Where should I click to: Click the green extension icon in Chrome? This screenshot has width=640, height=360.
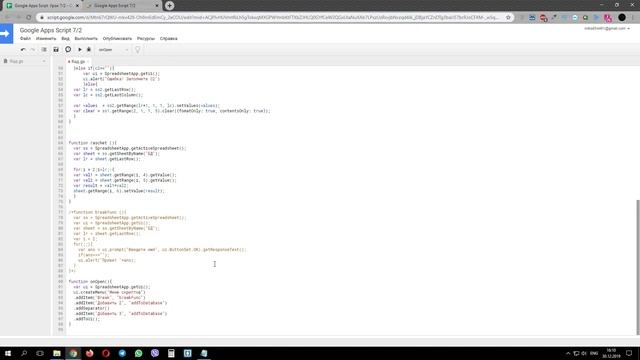[x=585, y=18]
